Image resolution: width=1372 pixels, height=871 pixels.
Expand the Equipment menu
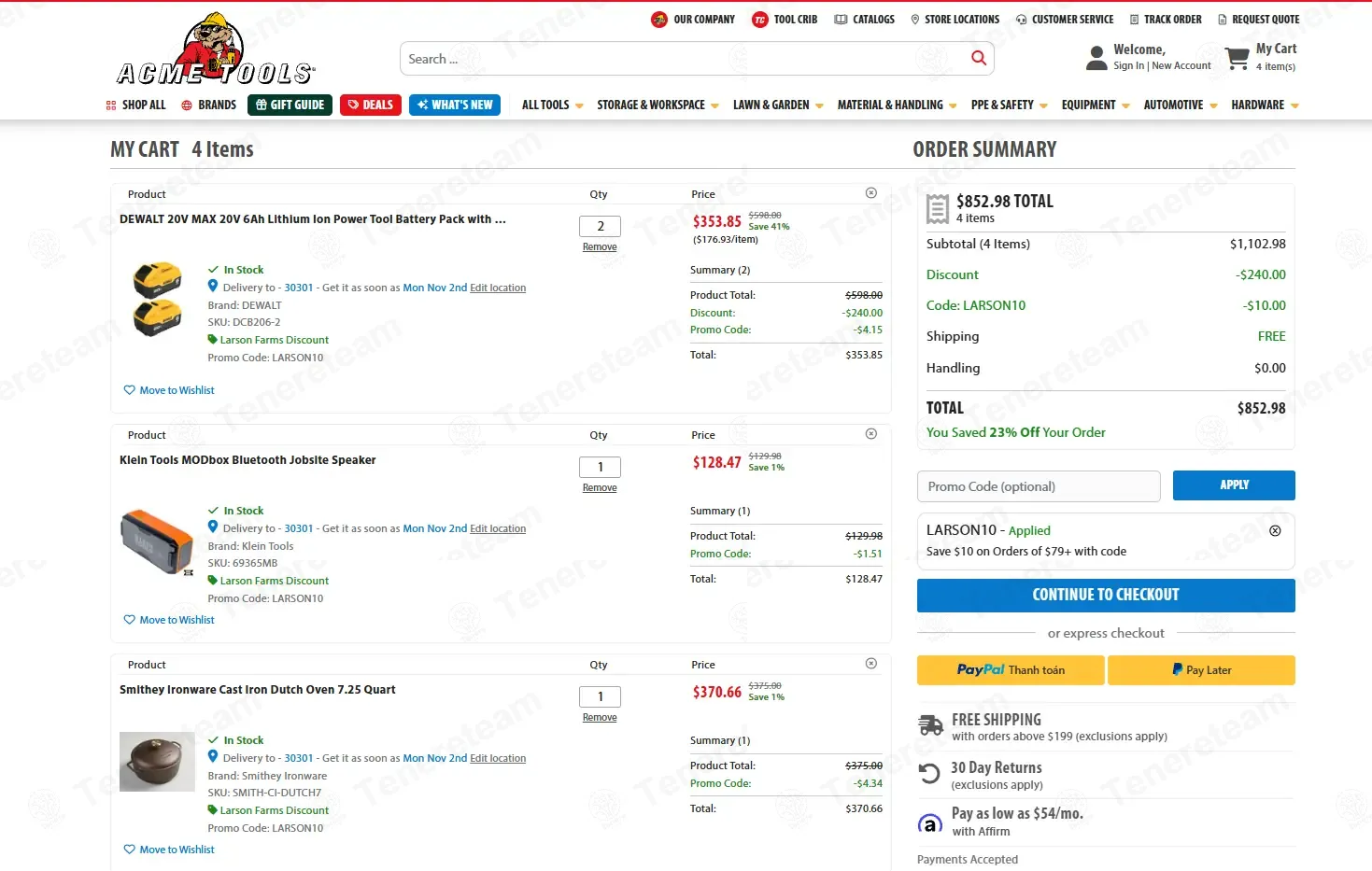point(1096,105)
